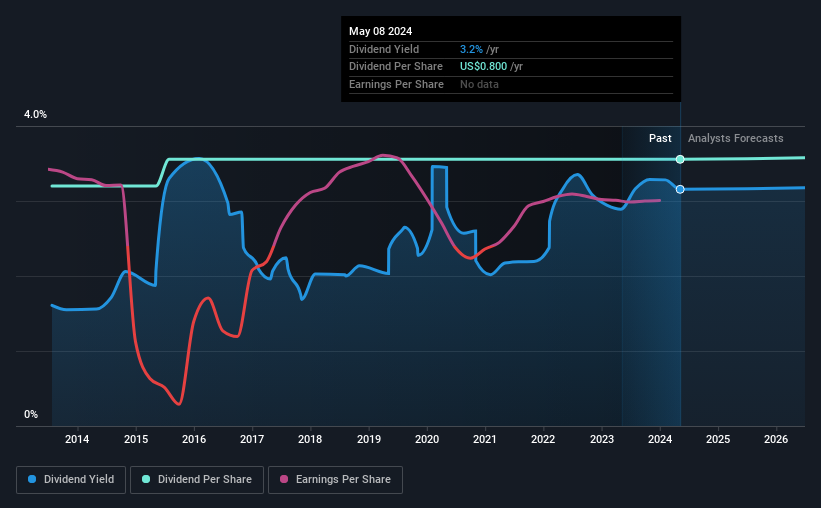Click 'Dividend Yield' row label in tooltip
The width and height of the screenshot is (821, 508).
[384, 49]
